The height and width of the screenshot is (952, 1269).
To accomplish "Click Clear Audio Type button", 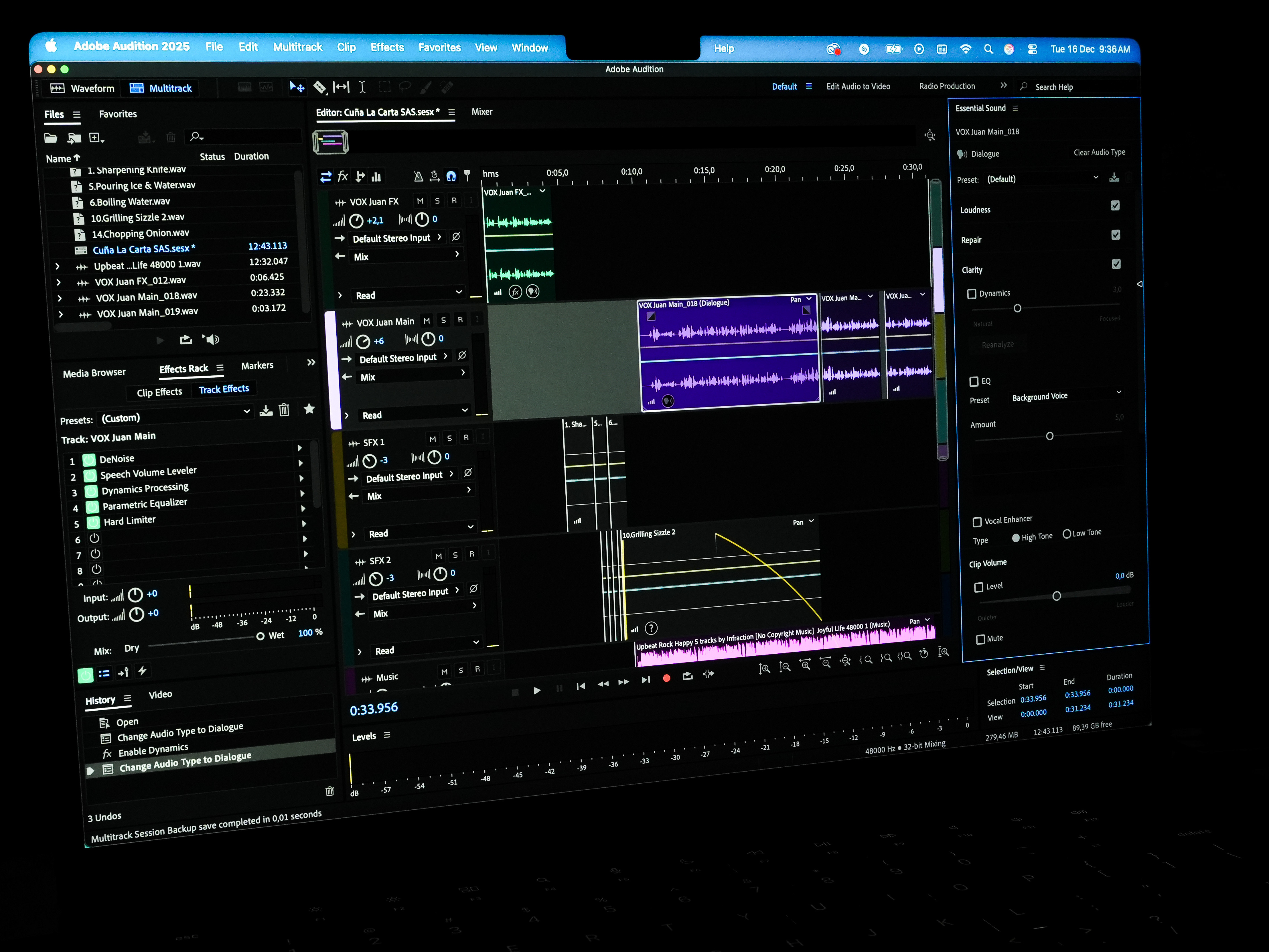I will tap(1099, 152).
